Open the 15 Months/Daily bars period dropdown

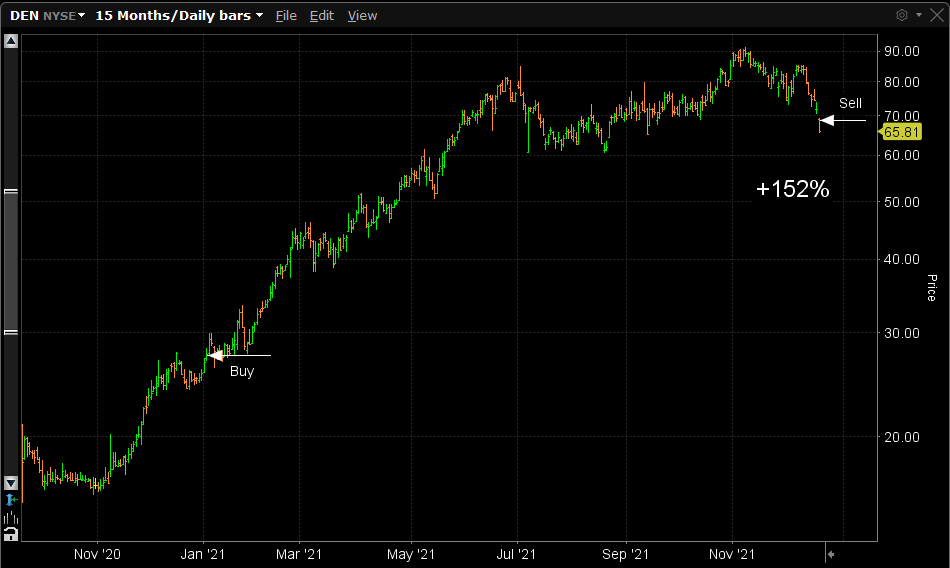179,16
